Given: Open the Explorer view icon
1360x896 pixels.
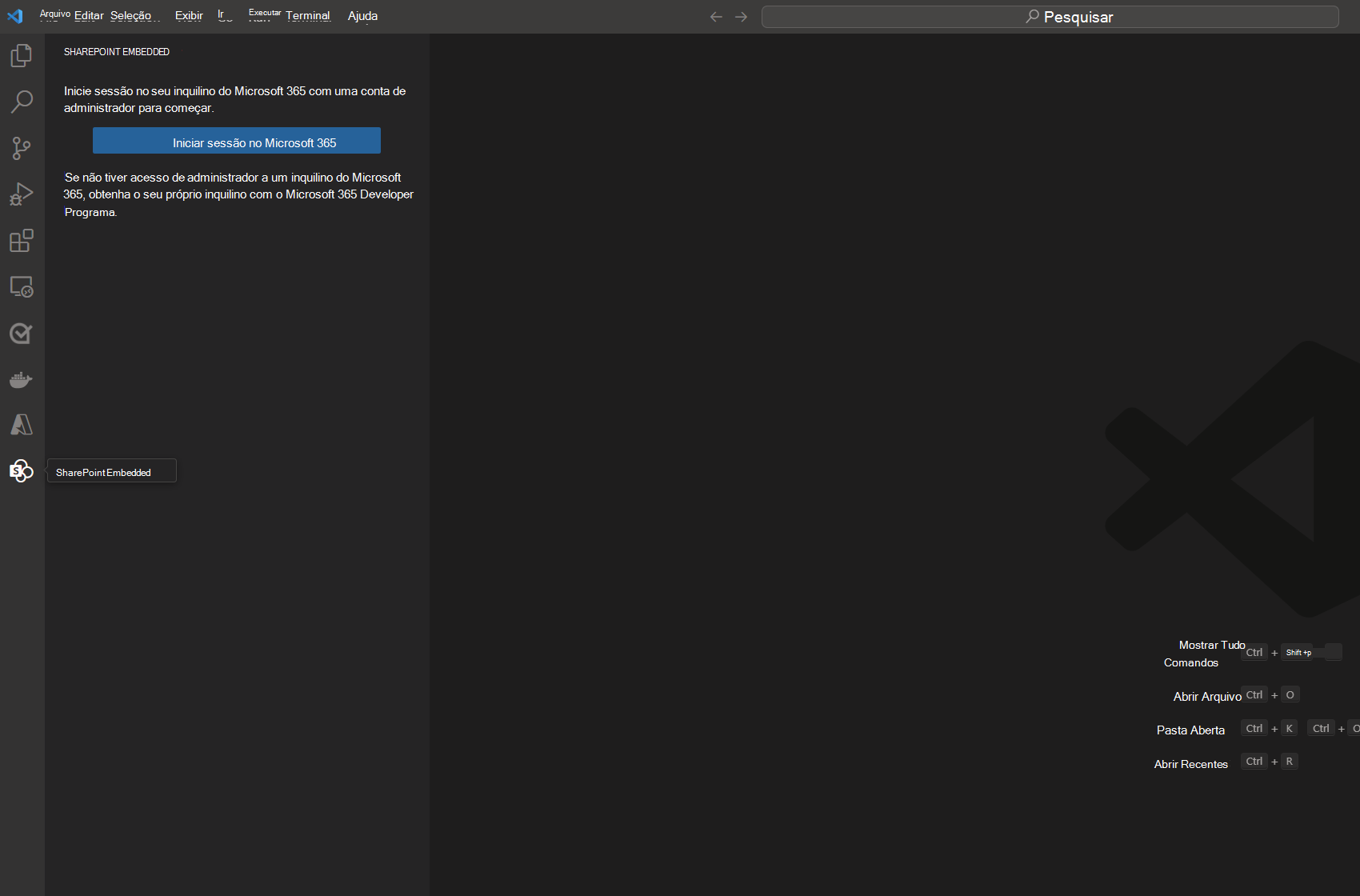Looking at the screenshot, I should pos(22,56).
